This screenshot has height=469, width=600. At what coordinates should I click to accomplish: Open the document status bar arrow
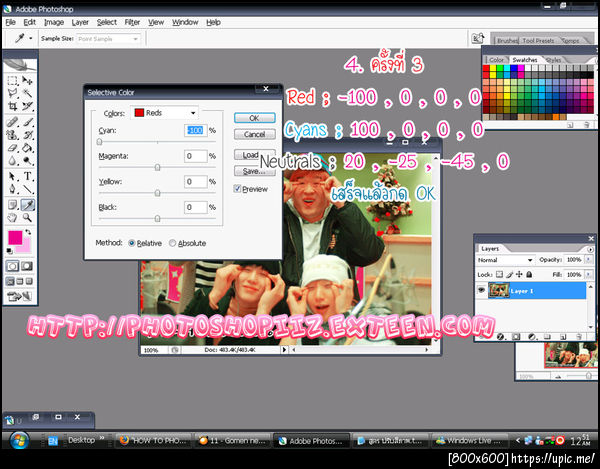coord(284,350)
